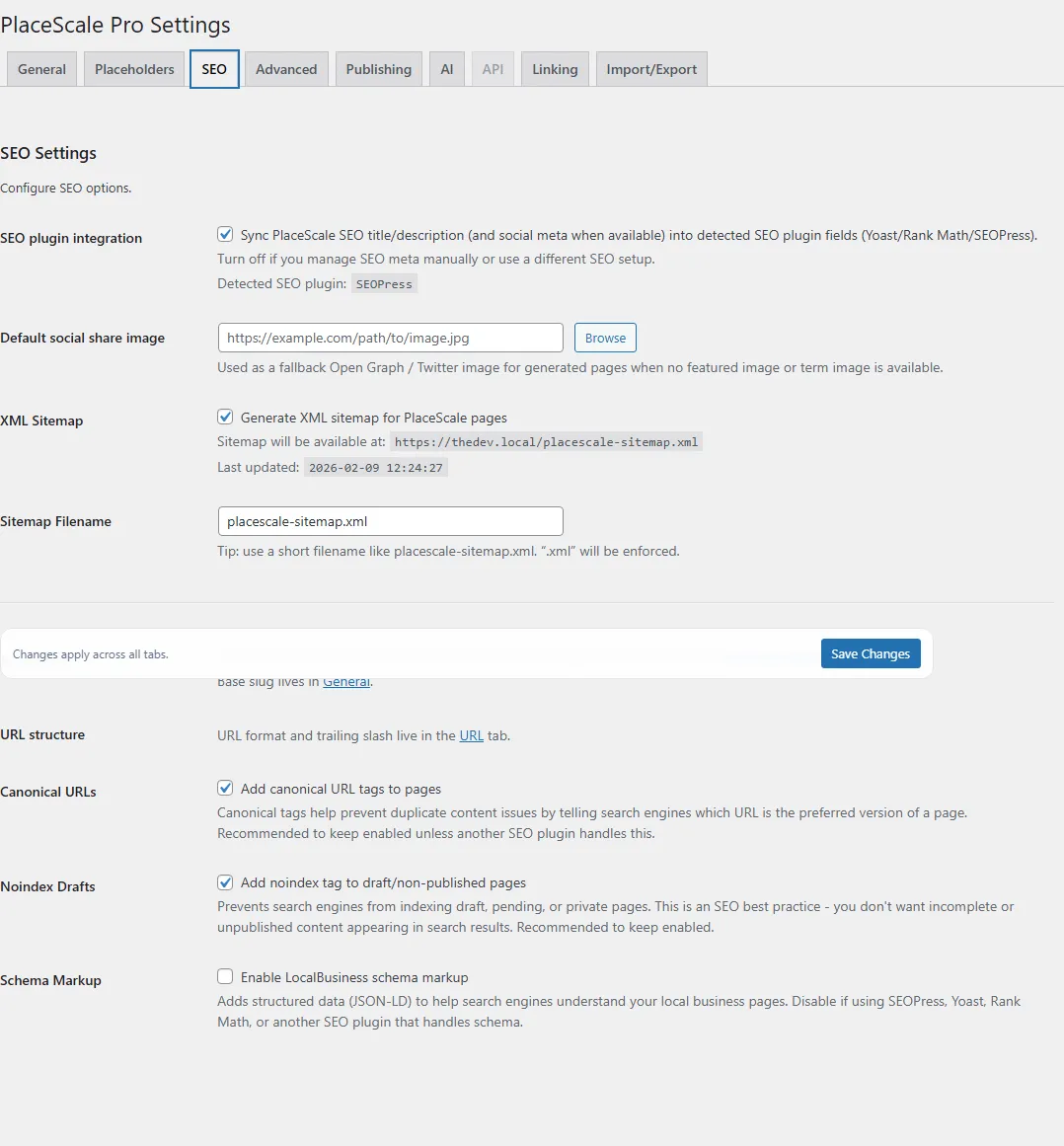Screen dimensions: 1064x1146
Task: Click the Browse button for share image
Action: click(605, 337)
